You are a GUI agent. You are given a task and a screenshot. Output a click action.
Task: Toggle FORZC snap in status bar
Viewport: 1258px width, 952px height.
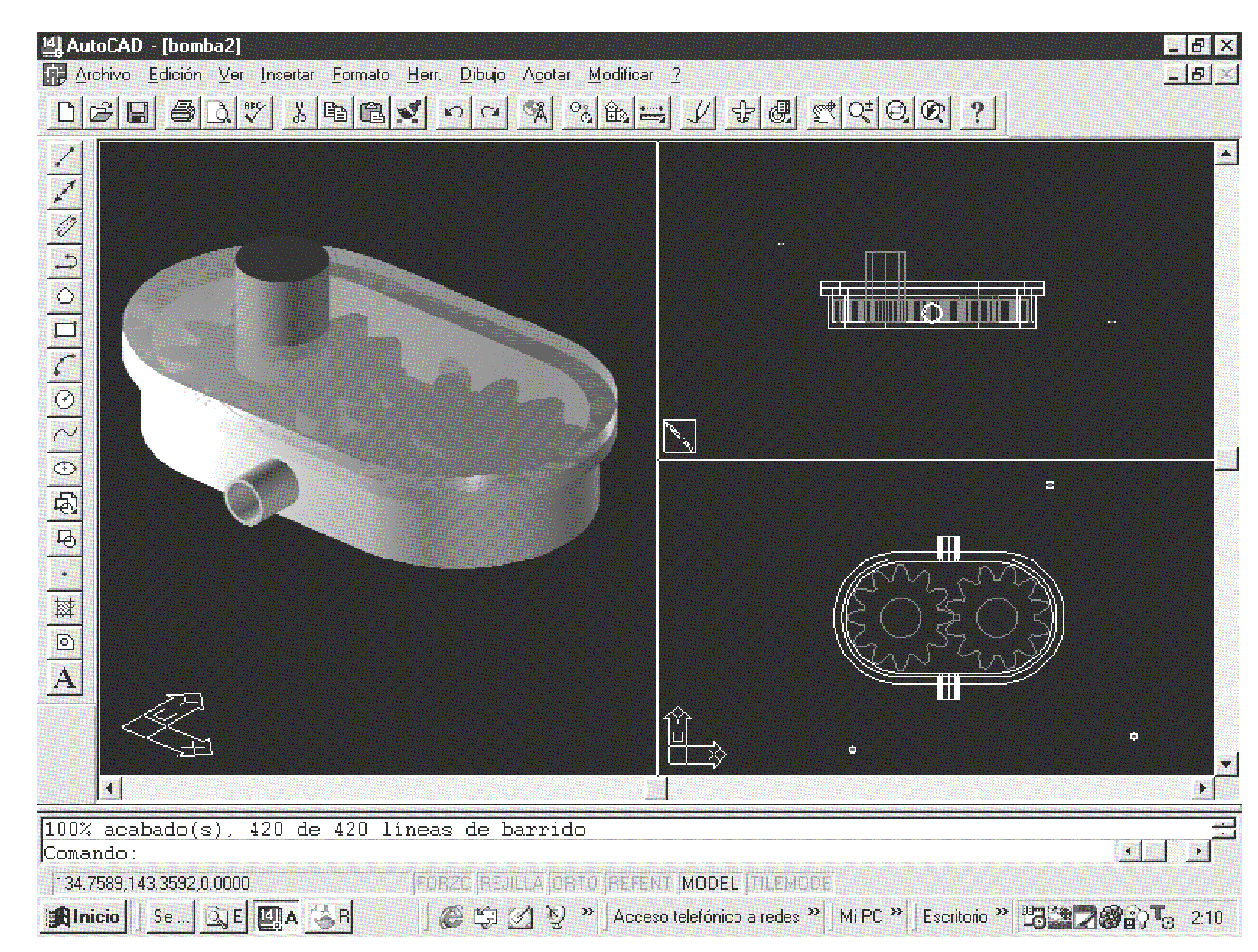click(443, 884)
